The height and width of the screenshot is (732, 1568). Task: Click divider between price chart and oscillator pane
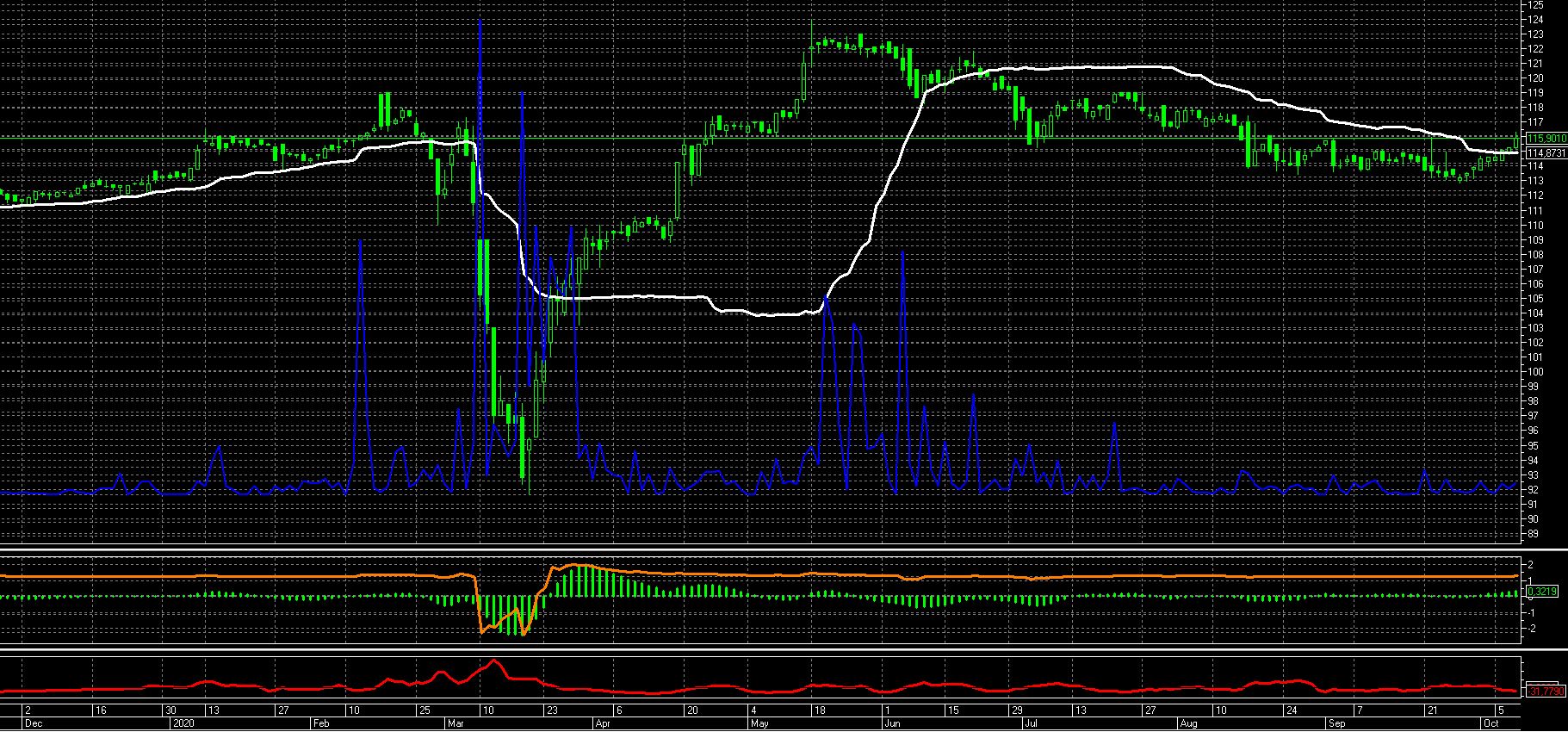point(775,549)
